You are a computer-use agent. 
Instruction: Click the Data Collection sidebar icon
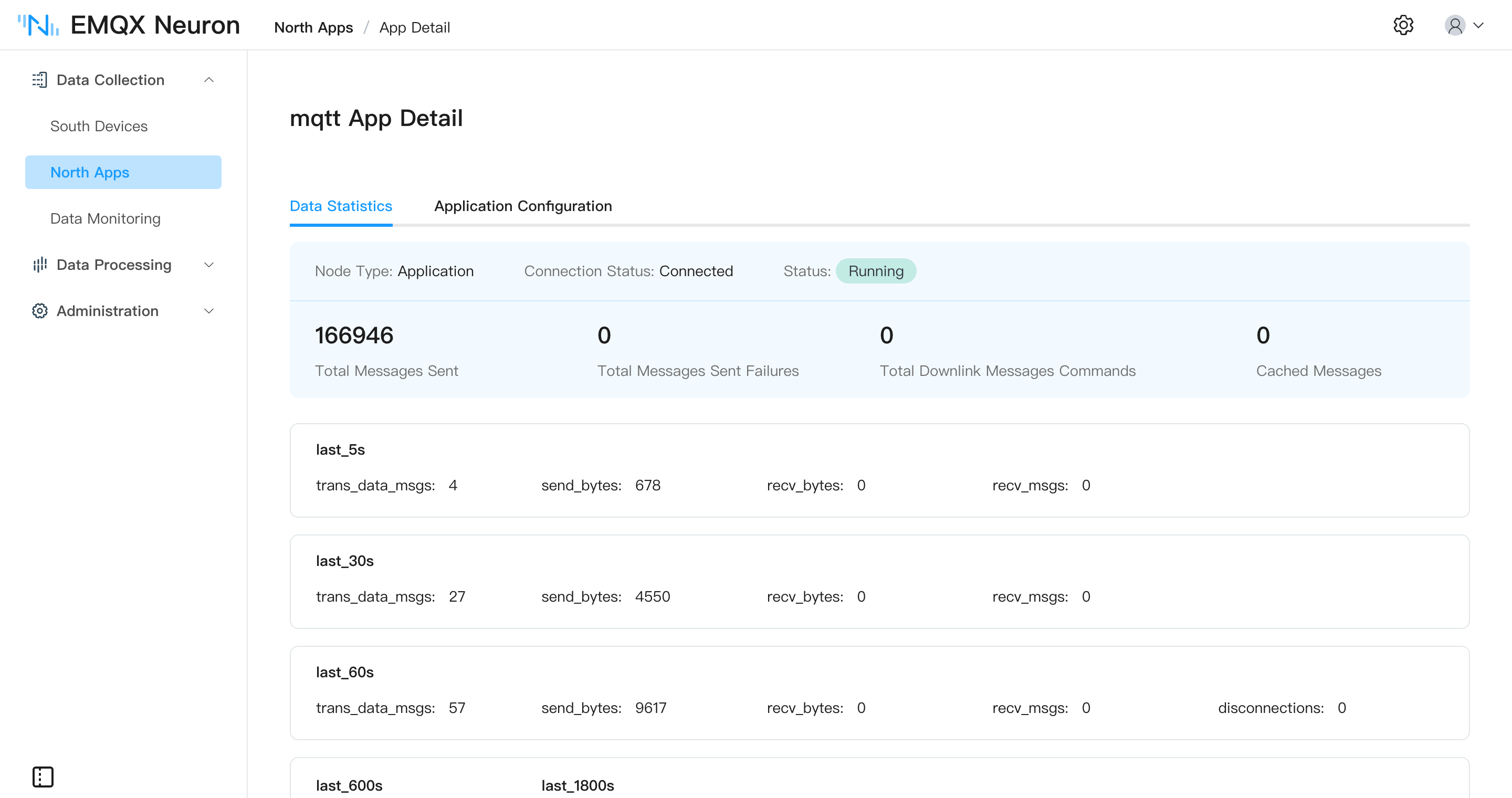(x=39, y=80)
